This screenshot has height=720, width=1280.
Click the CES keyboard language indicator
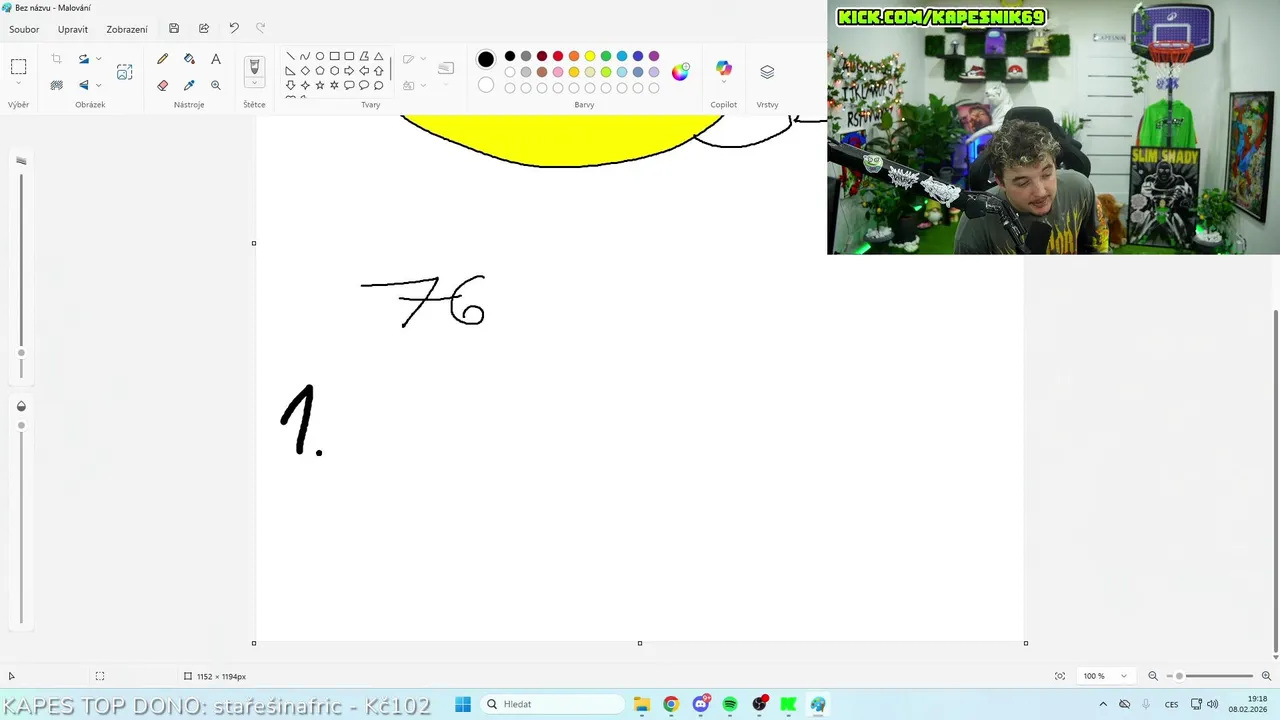click(x=1171, y=704)
